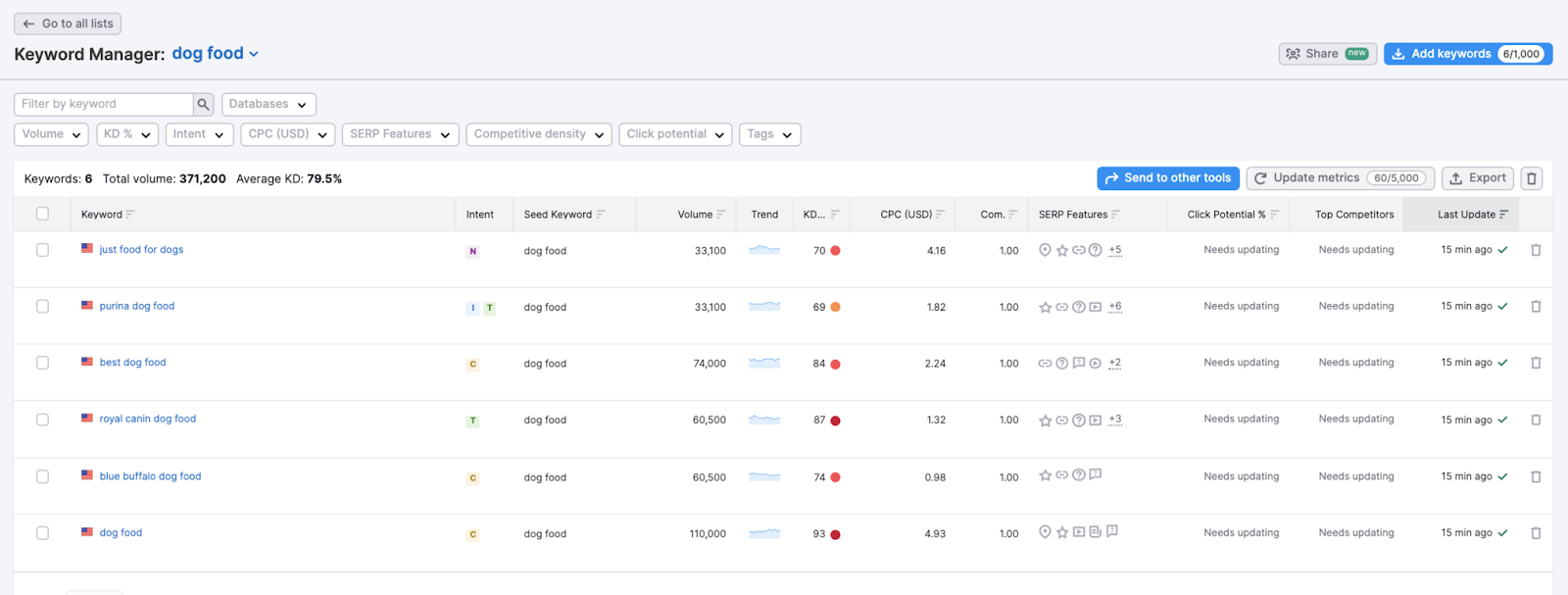Check the 'dog food' row checkbox
The image size is (1568, 595).
coord(42,533)
